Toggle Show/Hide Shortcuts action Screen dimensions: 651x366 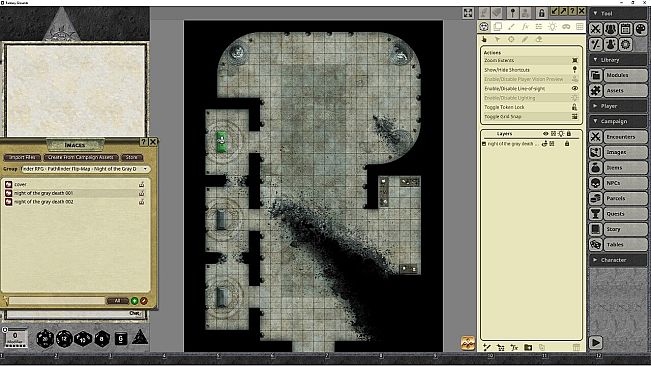click(x=531, y=70)
